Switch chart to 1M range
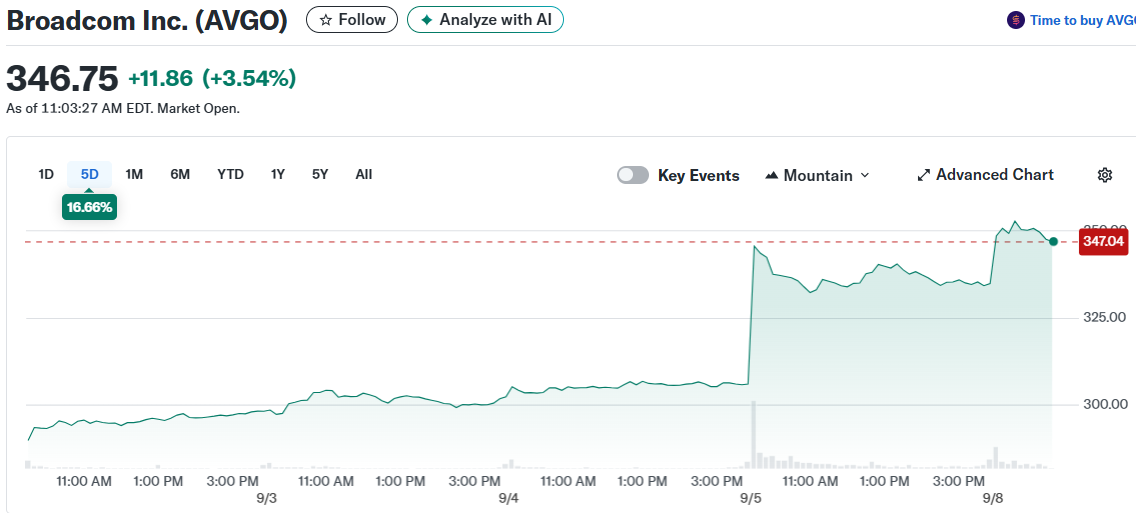Image resolution: width=1136 pixels, height=513 pixels. (134, 175)
